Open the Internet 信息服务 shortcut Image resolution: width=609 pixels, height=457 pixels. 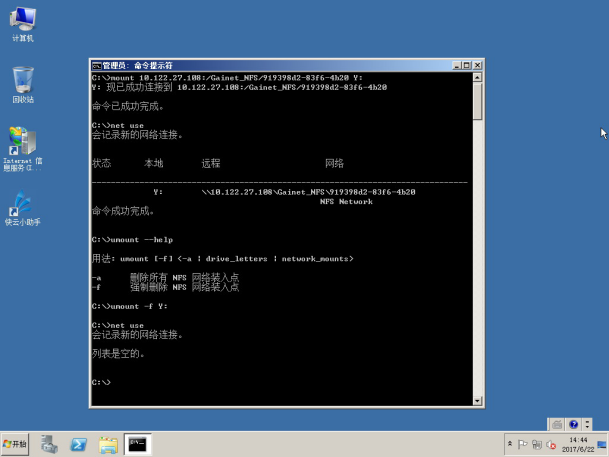[22, 143]
